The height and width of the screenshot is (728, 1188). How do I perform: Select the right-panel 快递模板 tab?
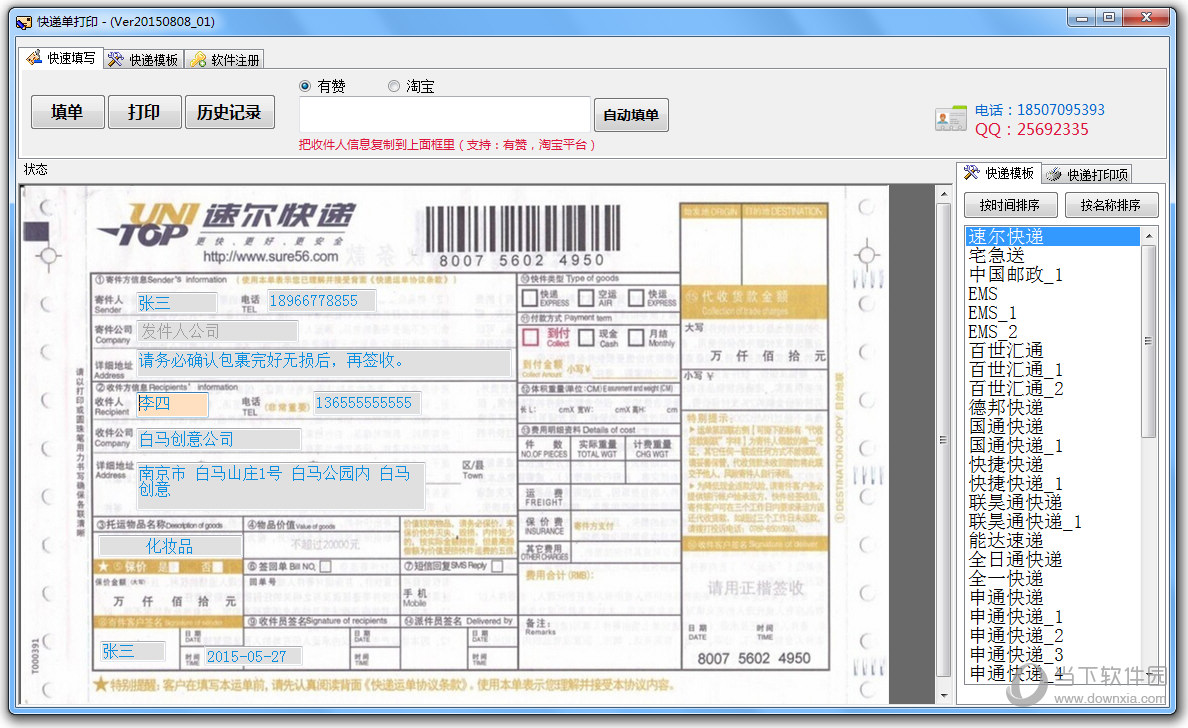[999, 173]
